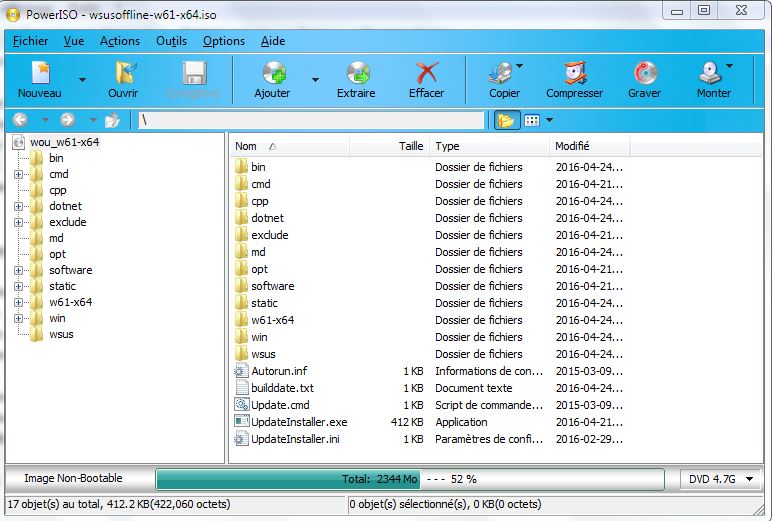Open the Ajouter dropdown arrow
The image size is (772, 521).
pyautogui.click(x=315, y=80)
